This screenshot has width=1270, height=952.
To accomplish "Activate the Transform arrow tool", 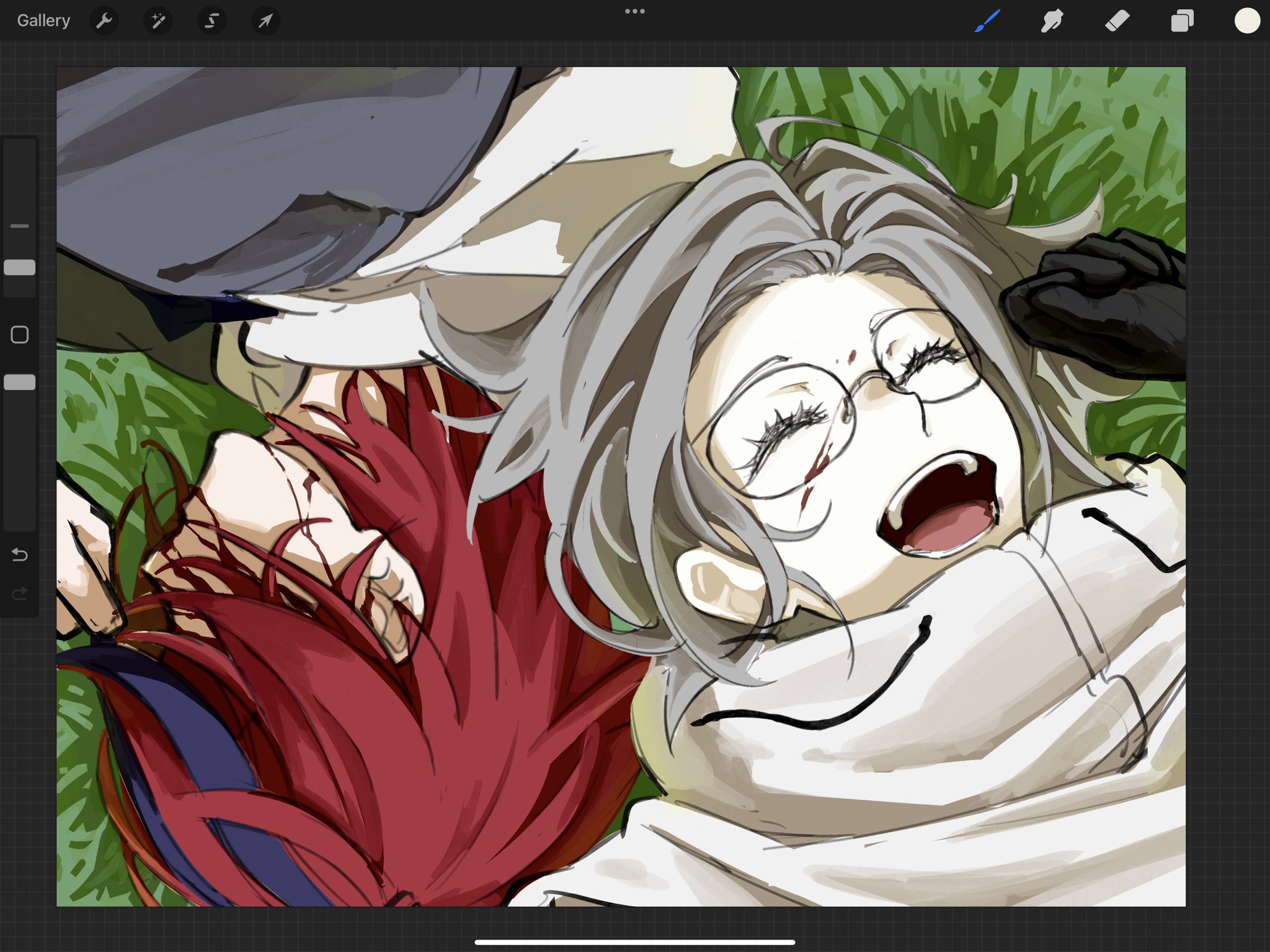I will pyautogui.click(x=265, y=21).
